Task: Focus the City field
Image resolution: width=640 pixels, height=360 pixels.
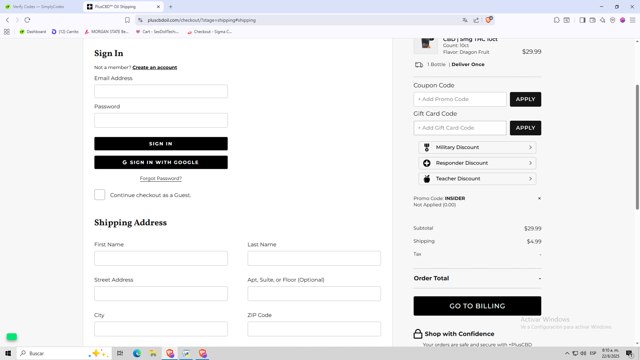Action: coord(161,329)
